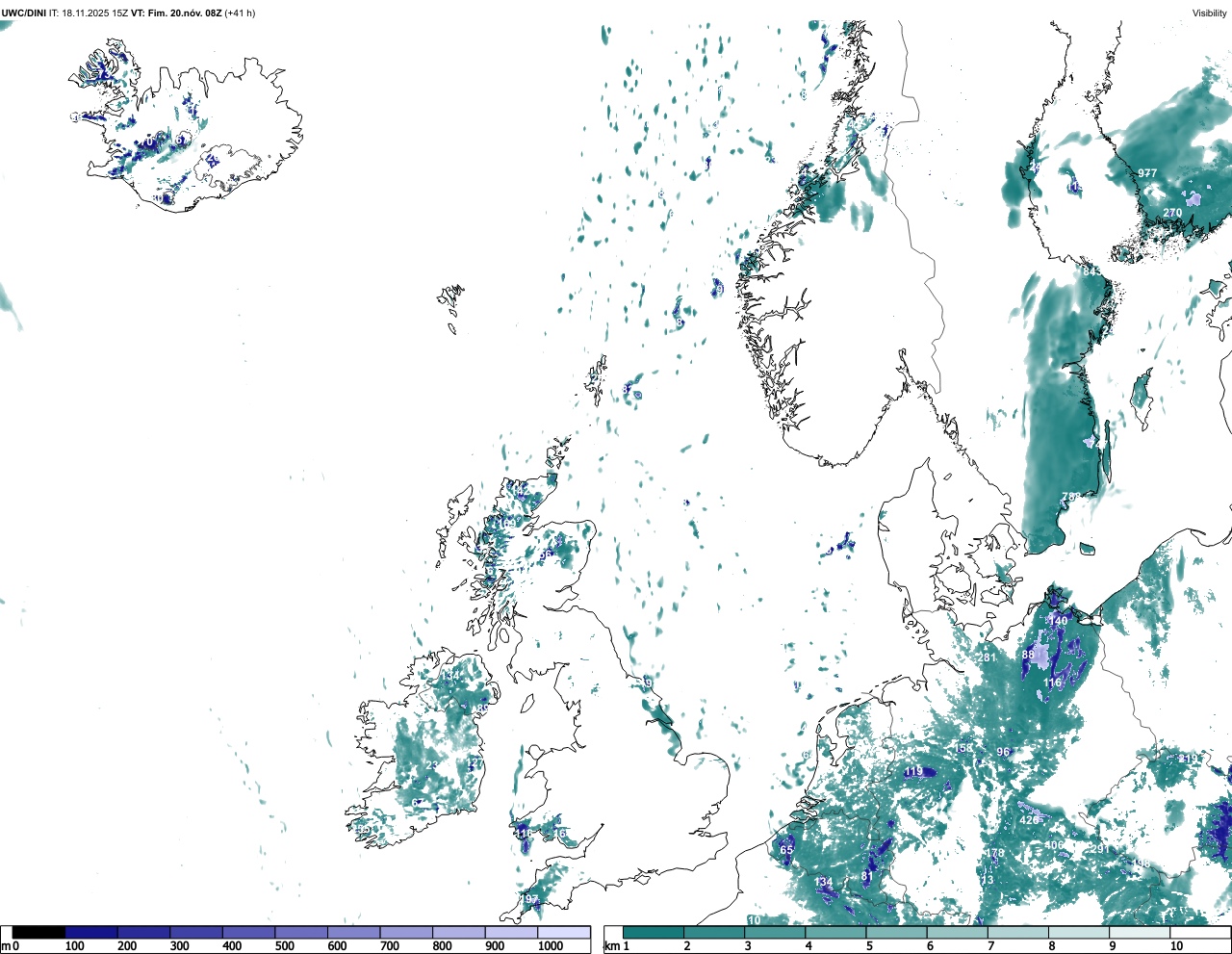Pick the 9–10 km legend swatch
This screenshot has height=954, width=1232.
tap(1142, 932)
